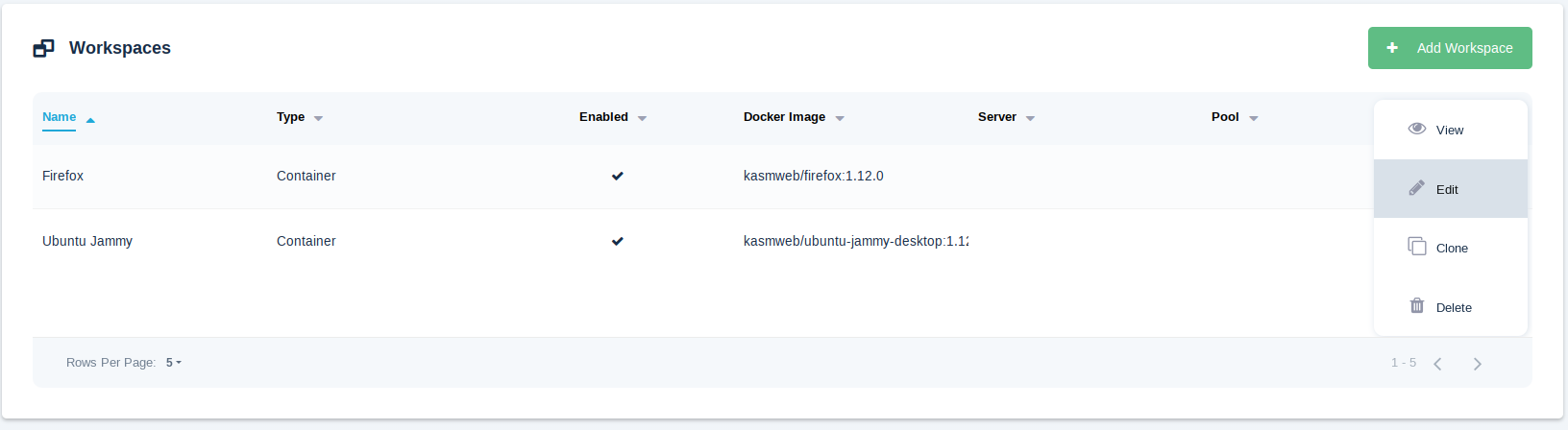
Task: Click the Pool column sort arrow
Action: tap(1254, 118)
